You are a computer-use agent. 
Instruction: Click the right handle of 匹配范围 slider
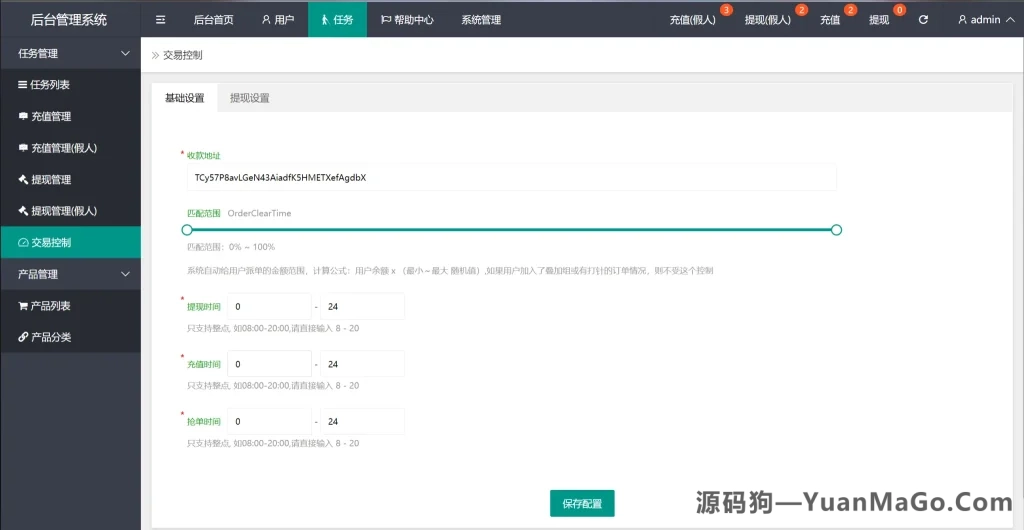[x=837, y=230]
